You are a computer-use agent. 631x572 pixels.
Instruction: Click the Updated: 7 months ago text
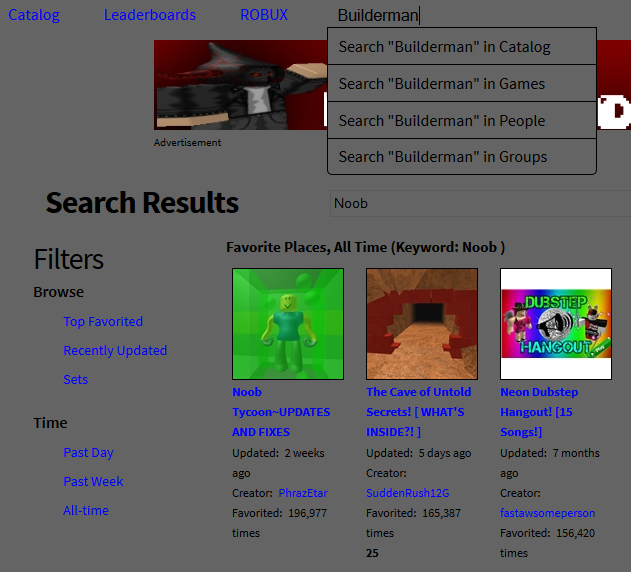click(550, 463)
